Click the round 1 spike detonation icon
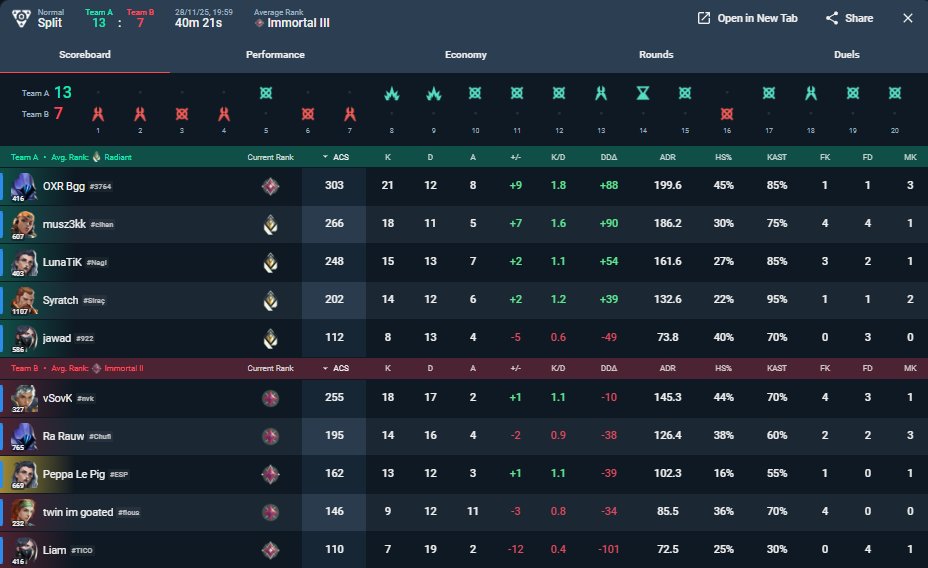928x568 pixels. click(x=98, y=114)
